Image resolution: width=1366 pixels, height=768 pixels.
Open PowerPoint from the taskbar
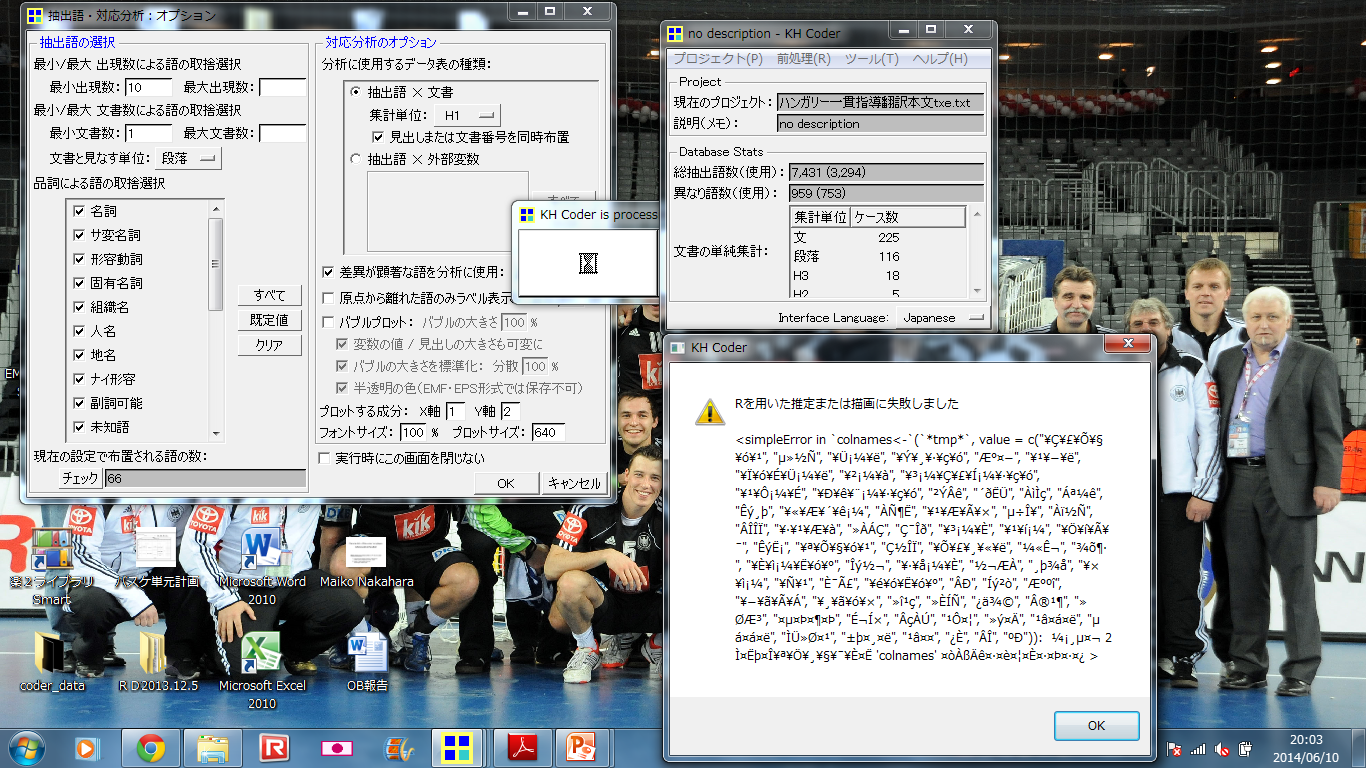click(583, 747)
